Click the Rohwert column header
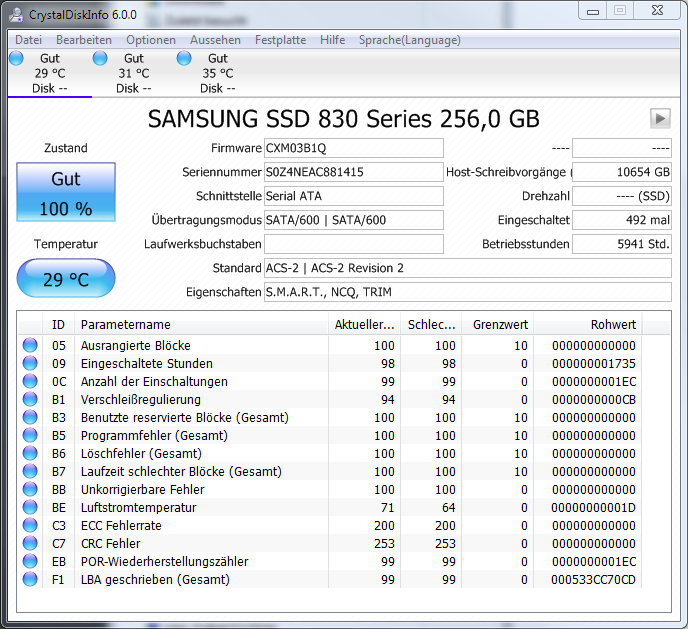Screen dimensions: 688x629 [588, 325]
